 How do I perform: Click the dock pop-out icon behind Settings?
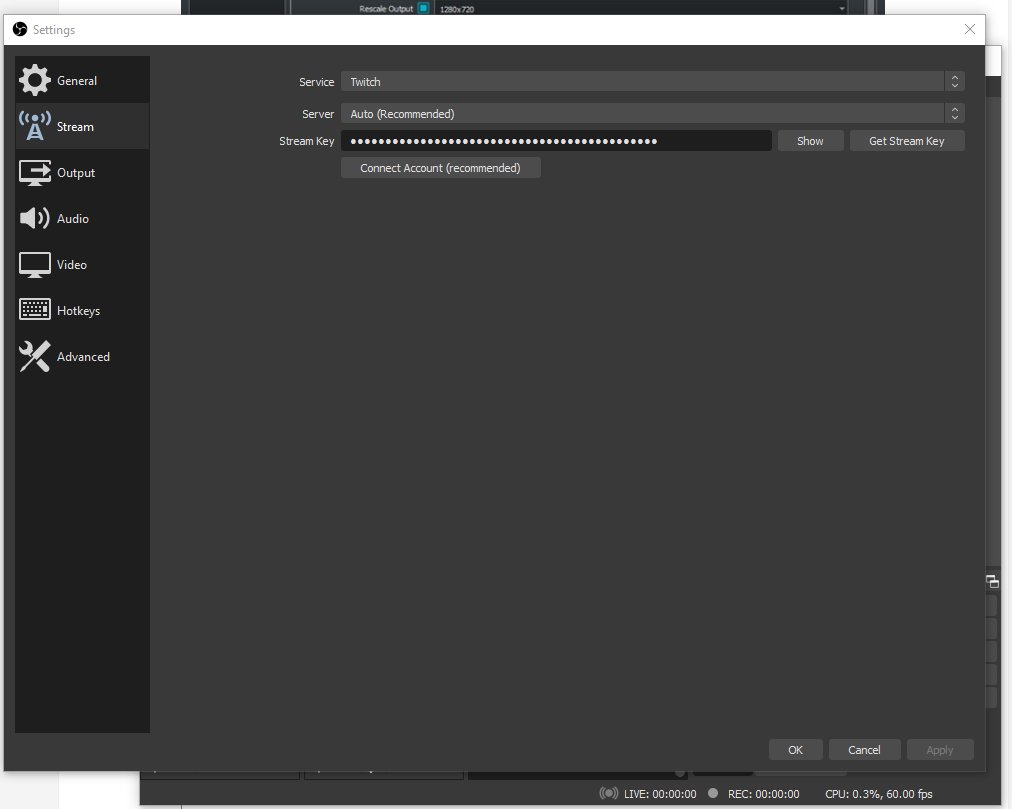click(993, 582)
